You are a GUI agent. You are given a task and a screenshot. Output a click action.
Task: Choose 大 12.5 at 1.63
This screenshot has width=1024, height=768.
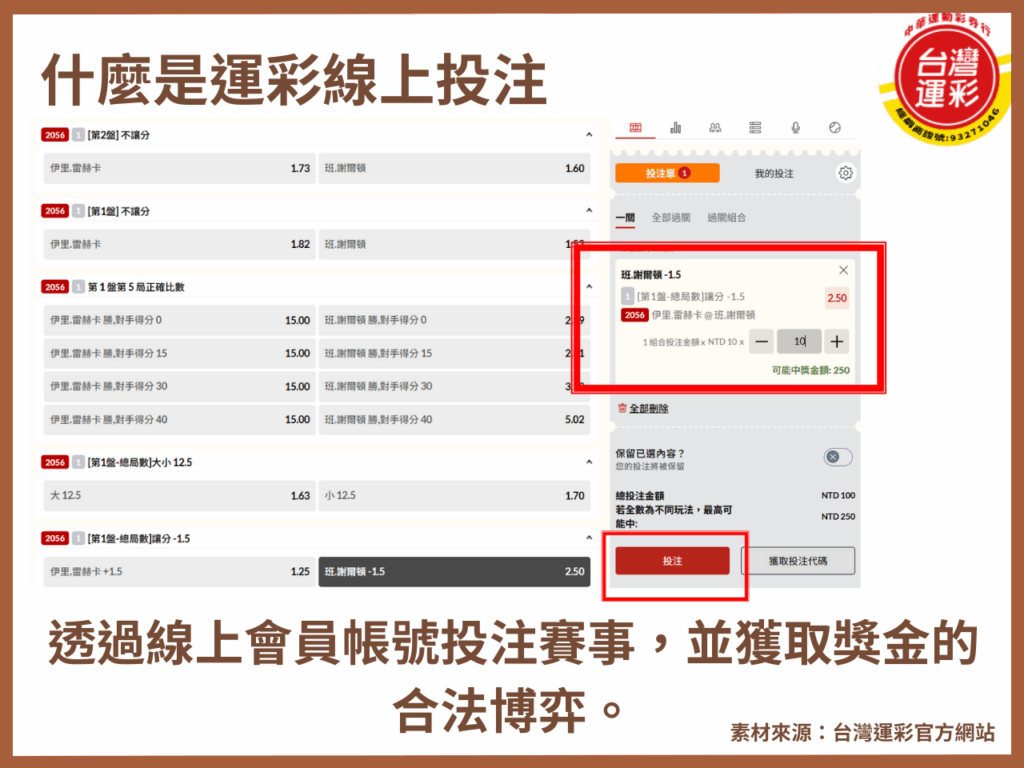pyautogui.click(x=180, y=496)
